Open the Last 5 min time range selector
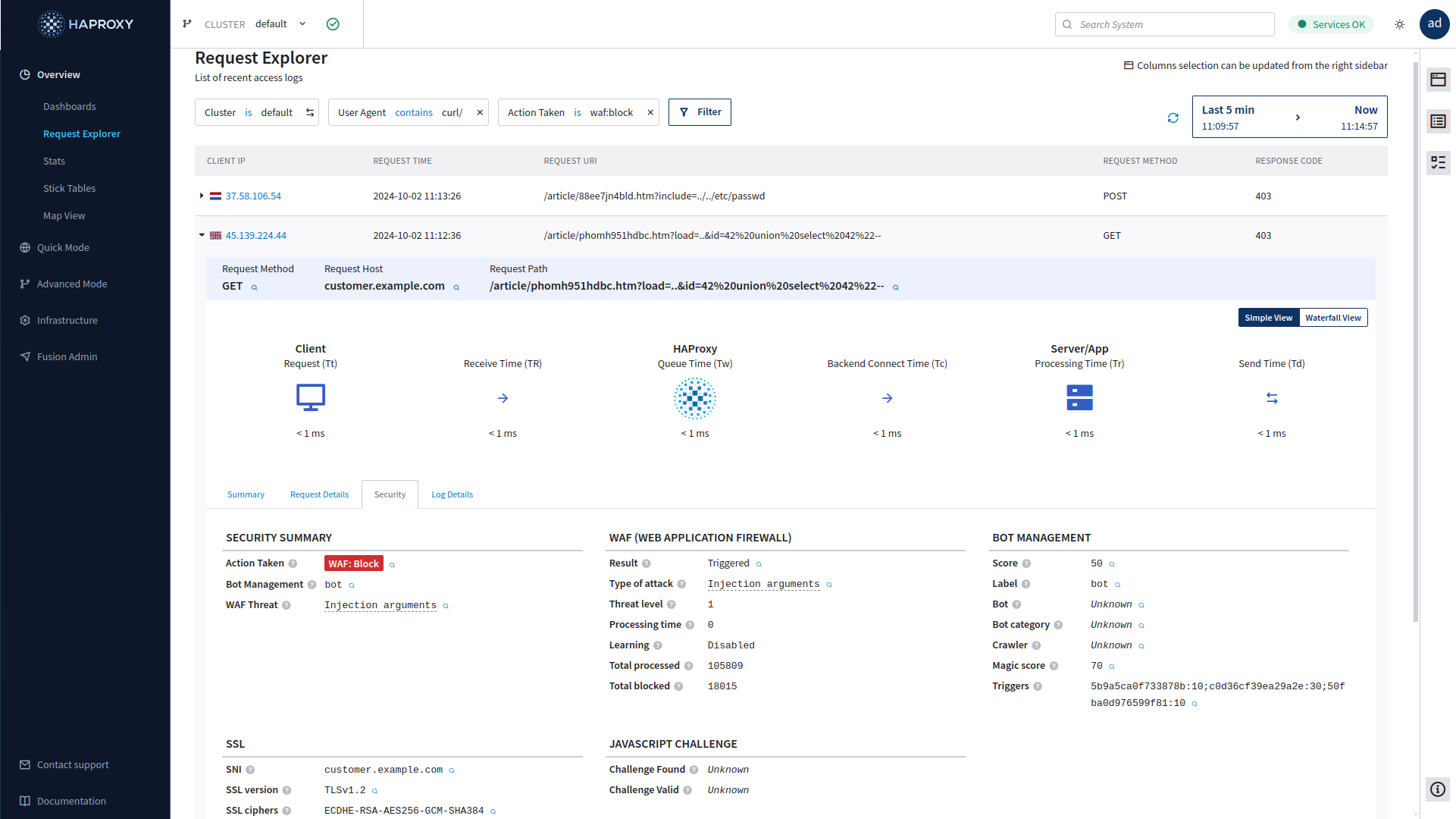The width and height of the screenshot is (1456, 819). click(1289, 117)
